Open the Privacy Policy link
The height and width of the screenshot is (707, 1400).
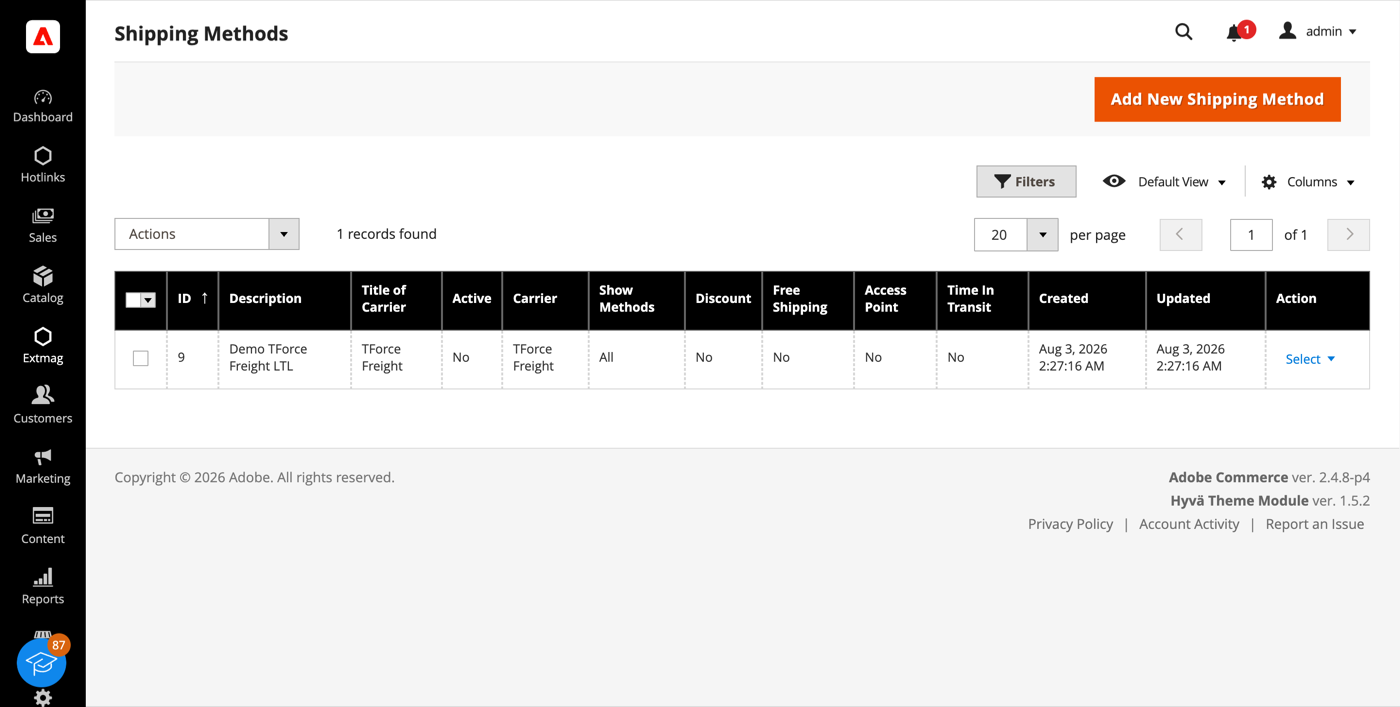click(1070, 524)
